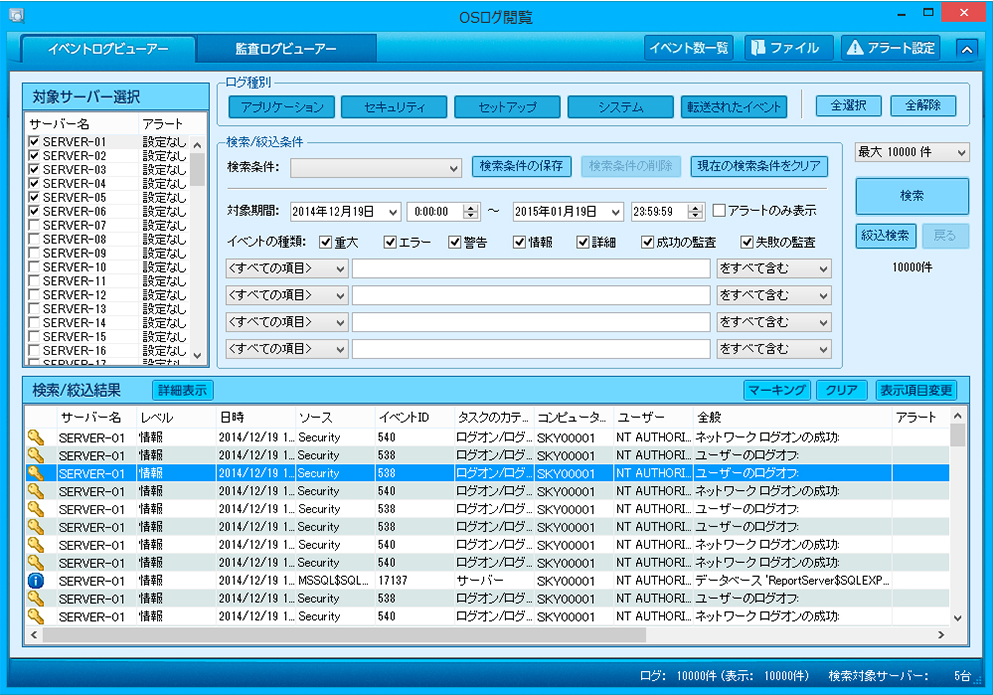The image size is (993, 695).
Task: Click 全解除 button
Action: (x=923, y=106)
